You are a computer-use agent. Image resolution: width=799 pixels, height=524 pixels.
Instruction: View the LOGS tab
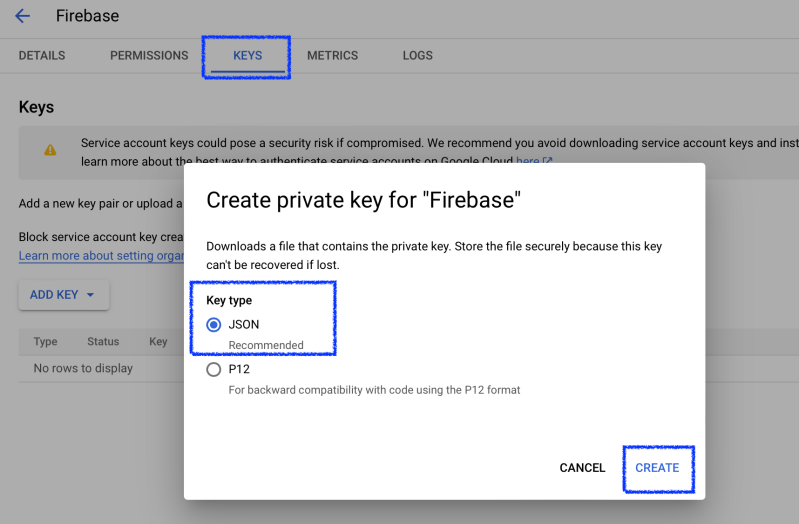tap(418, 56)
